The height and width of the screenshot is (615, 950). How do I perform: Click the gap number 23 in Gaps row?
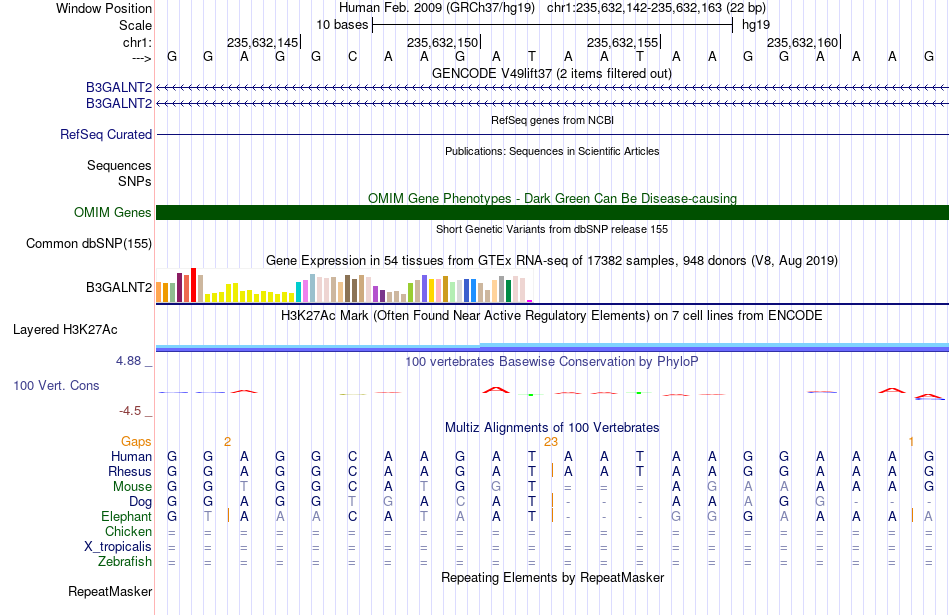click(551, 442)
